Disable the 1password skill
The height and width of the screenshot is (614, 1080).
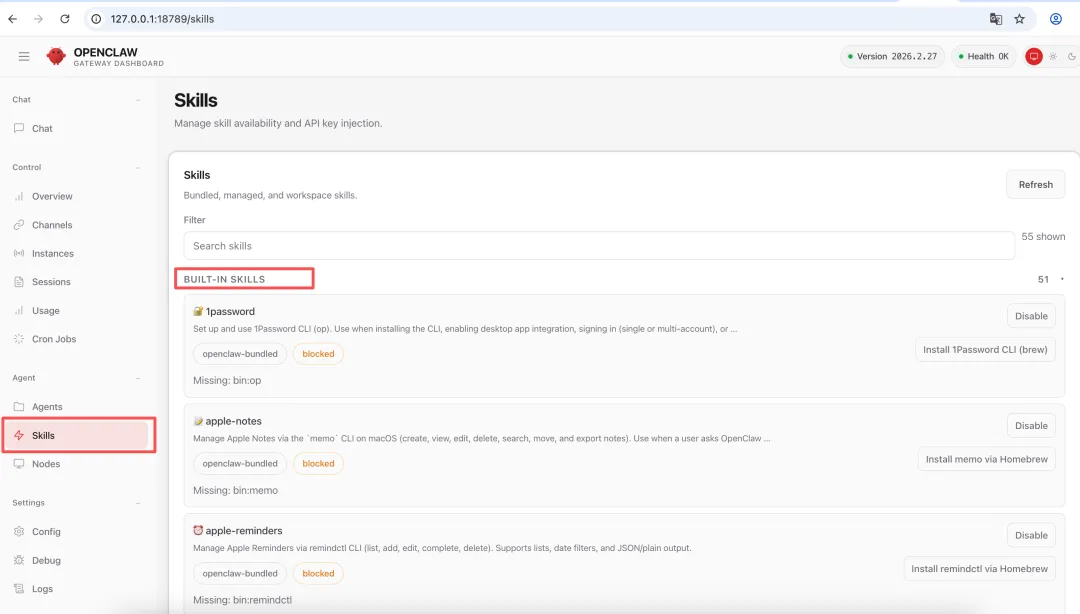[1031, 316]
